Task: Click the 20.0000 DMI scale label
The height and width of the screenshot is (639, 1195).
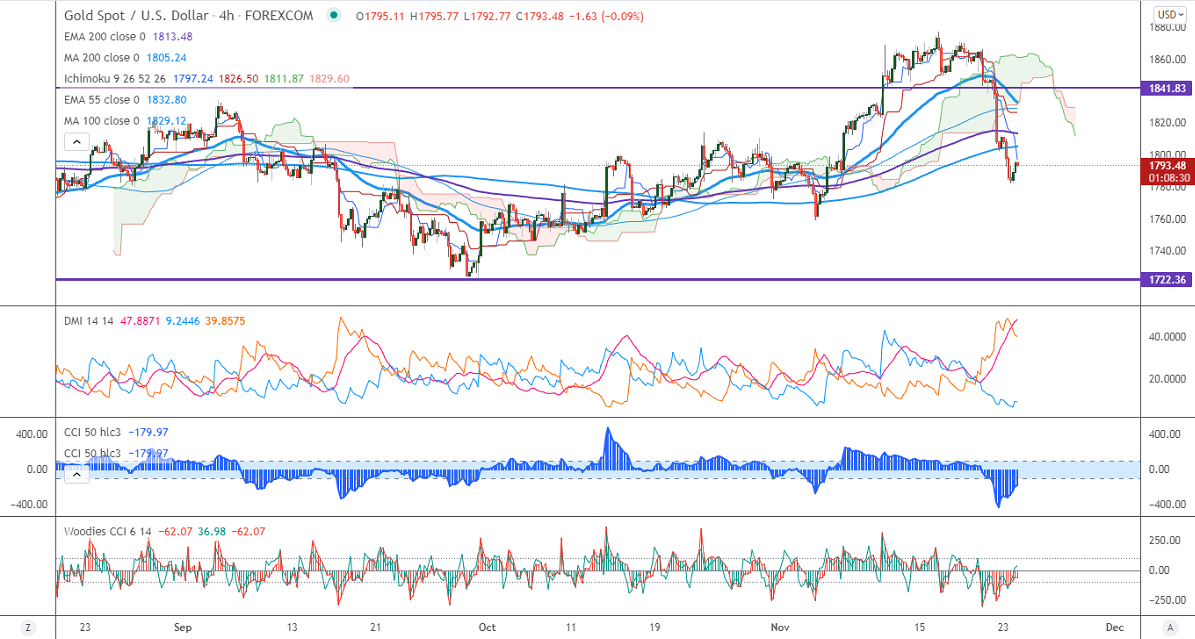Action: 1168,379
